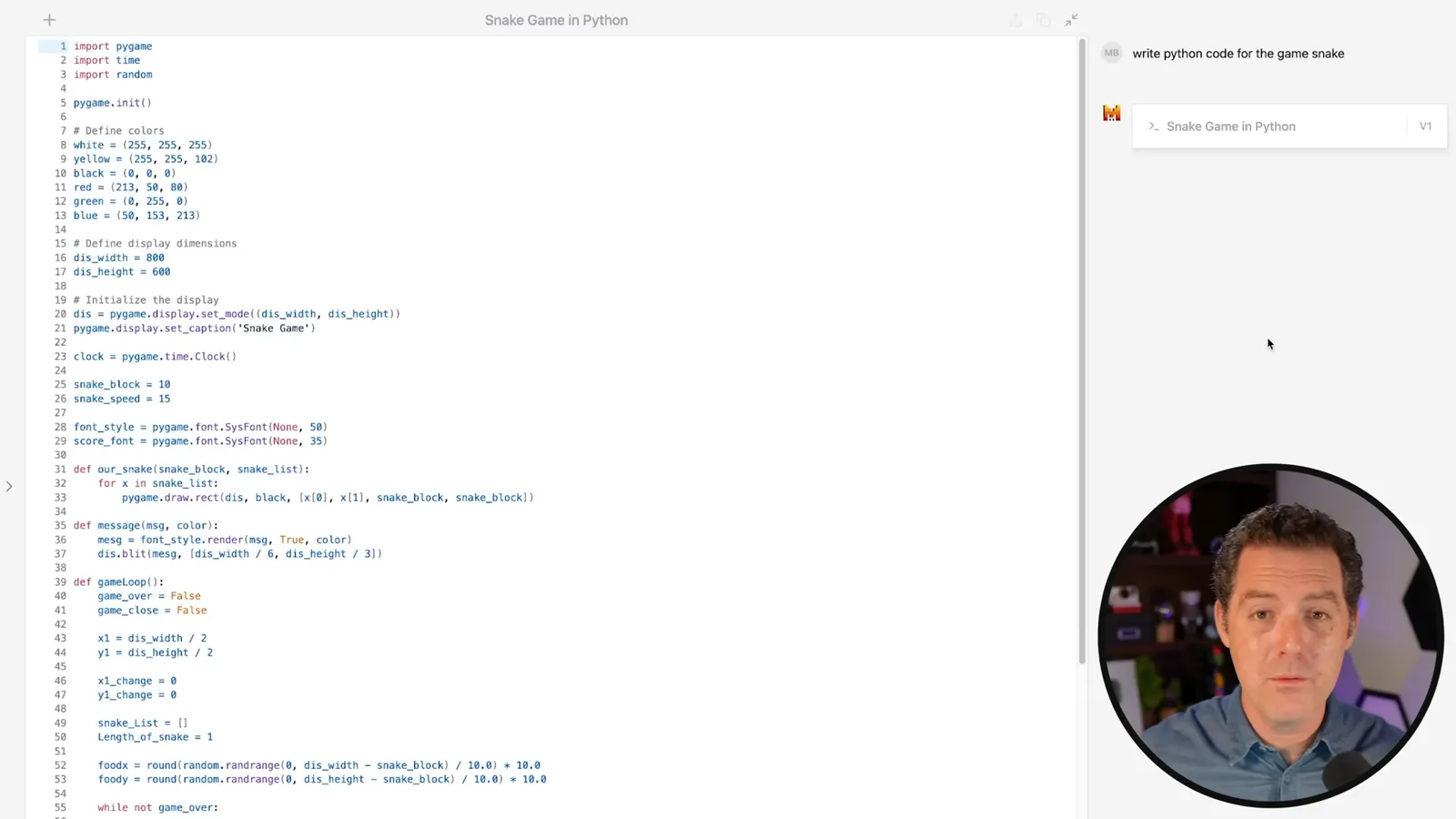Click the terminal icon in the artifact card
The height and width of the screenshot is (819, 1456).
pyautogui.click(x=1153, y=126)
